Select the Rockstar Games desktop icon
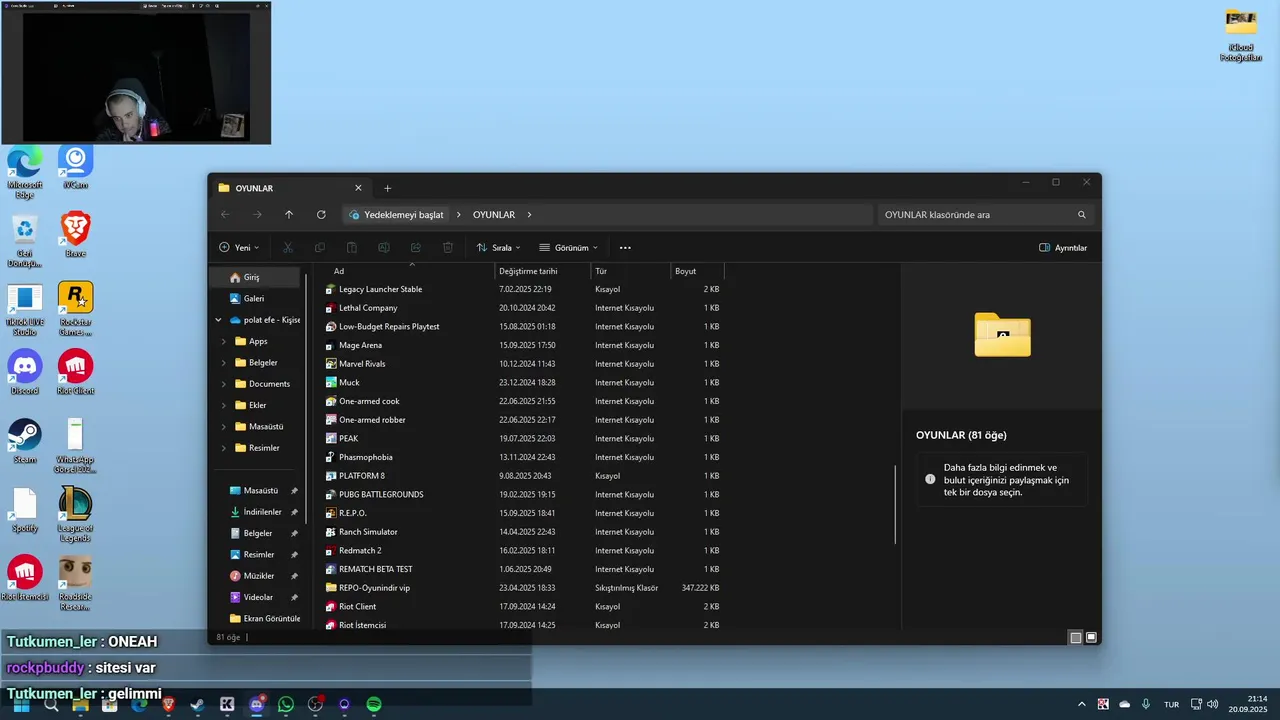This screenshot has height=720, width=1280. tap(76, 309)
